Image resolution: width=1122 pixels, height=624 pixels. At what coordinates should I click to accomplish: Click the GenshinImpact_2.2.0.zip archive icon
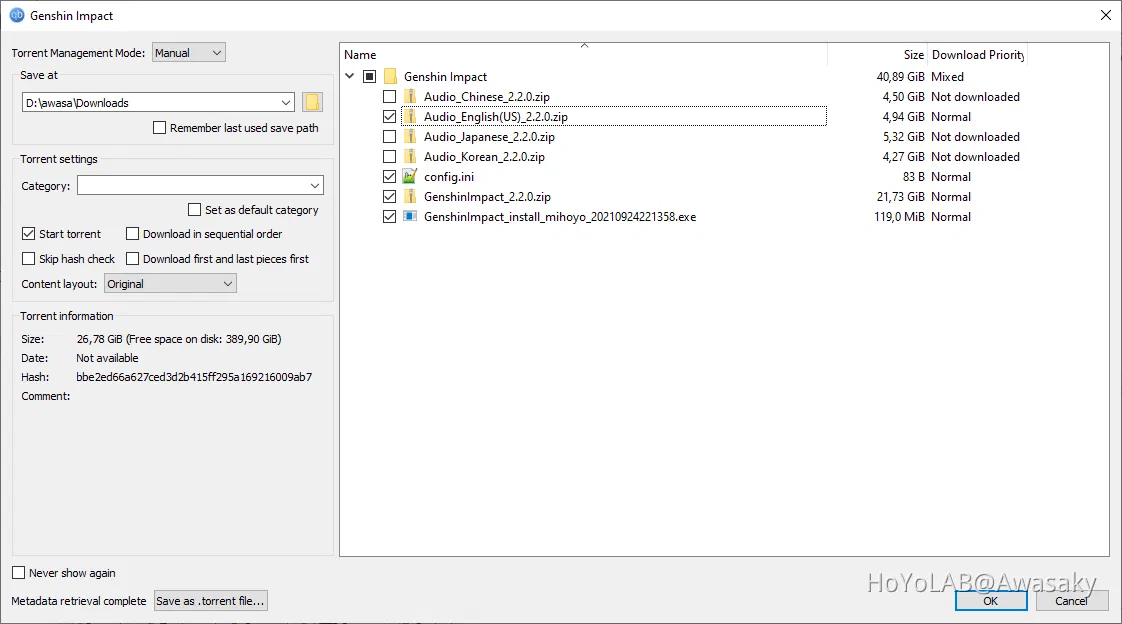410,197
